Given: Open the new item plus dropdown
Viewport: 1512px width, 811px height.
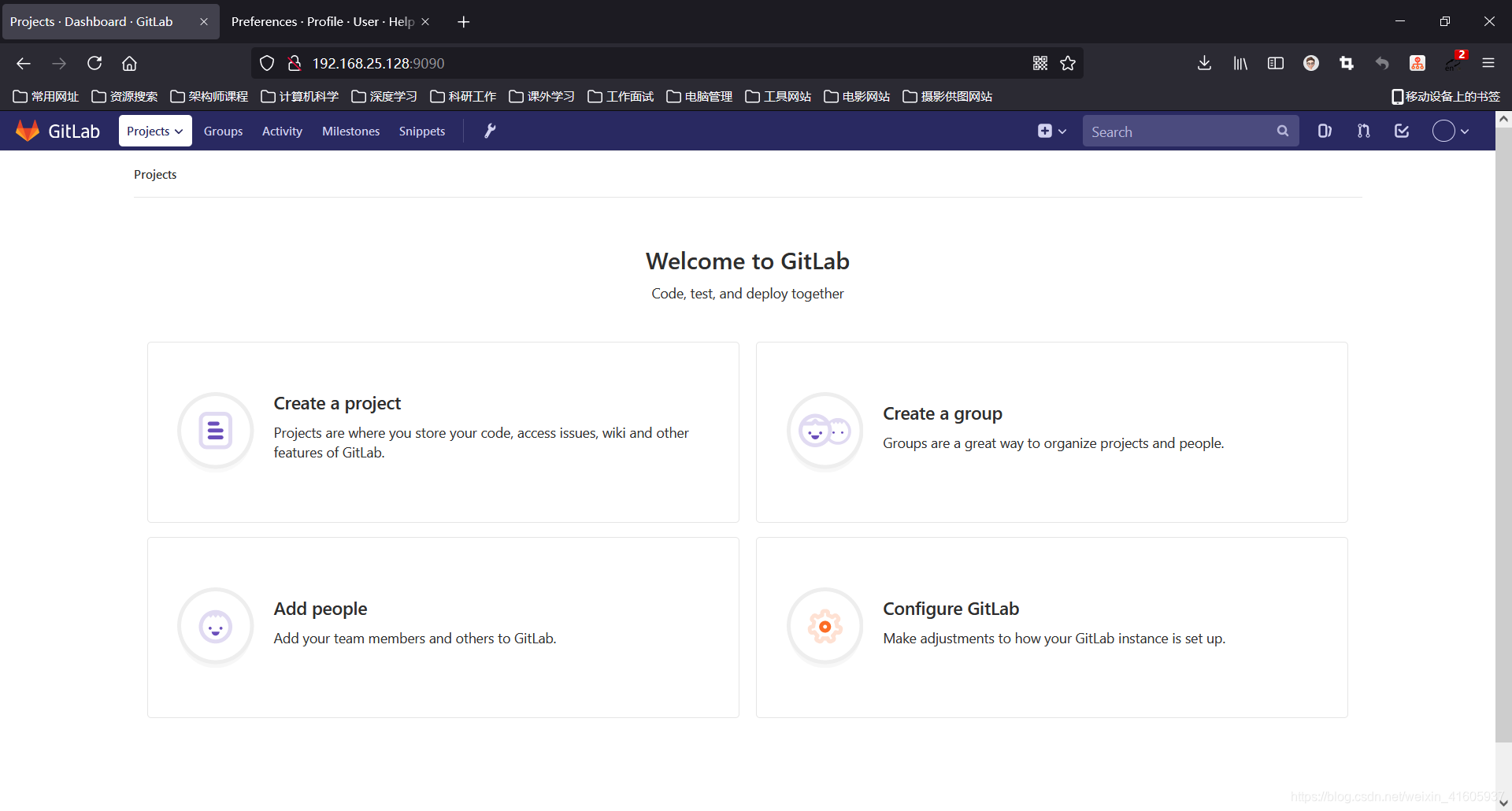Looking at the screenshot, I should (x=1051, y=131).
